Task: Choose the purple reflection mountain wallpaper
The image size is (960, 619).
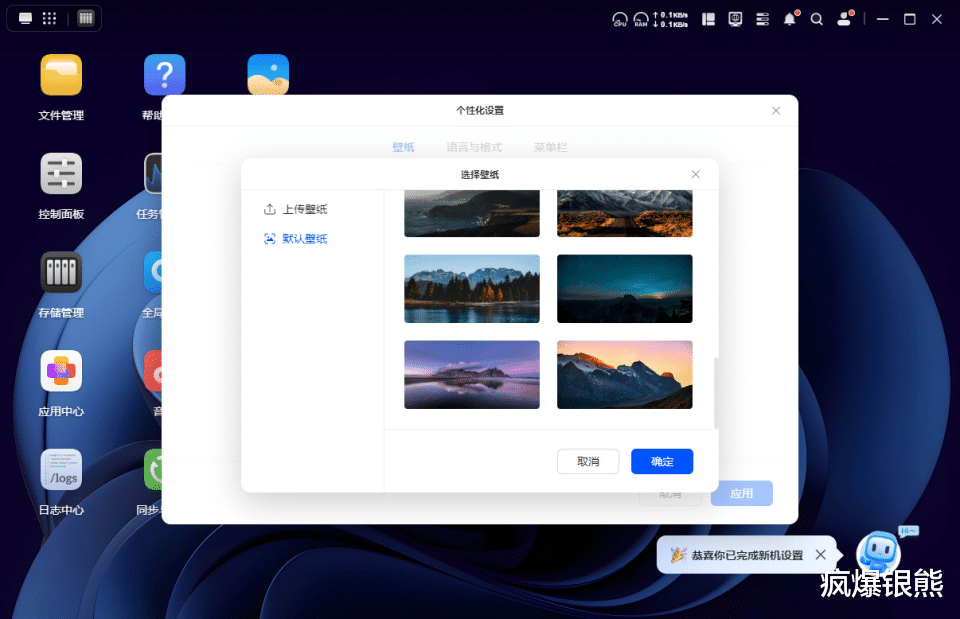Action: tap(472, 375)
